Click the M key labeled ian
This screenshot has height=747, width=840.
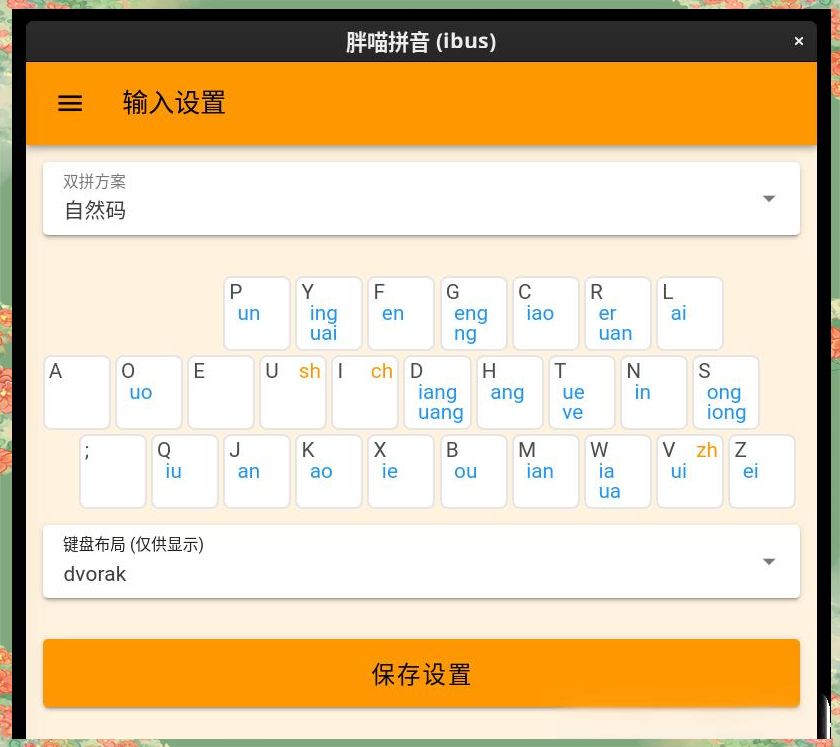click(x=546, y=471)
